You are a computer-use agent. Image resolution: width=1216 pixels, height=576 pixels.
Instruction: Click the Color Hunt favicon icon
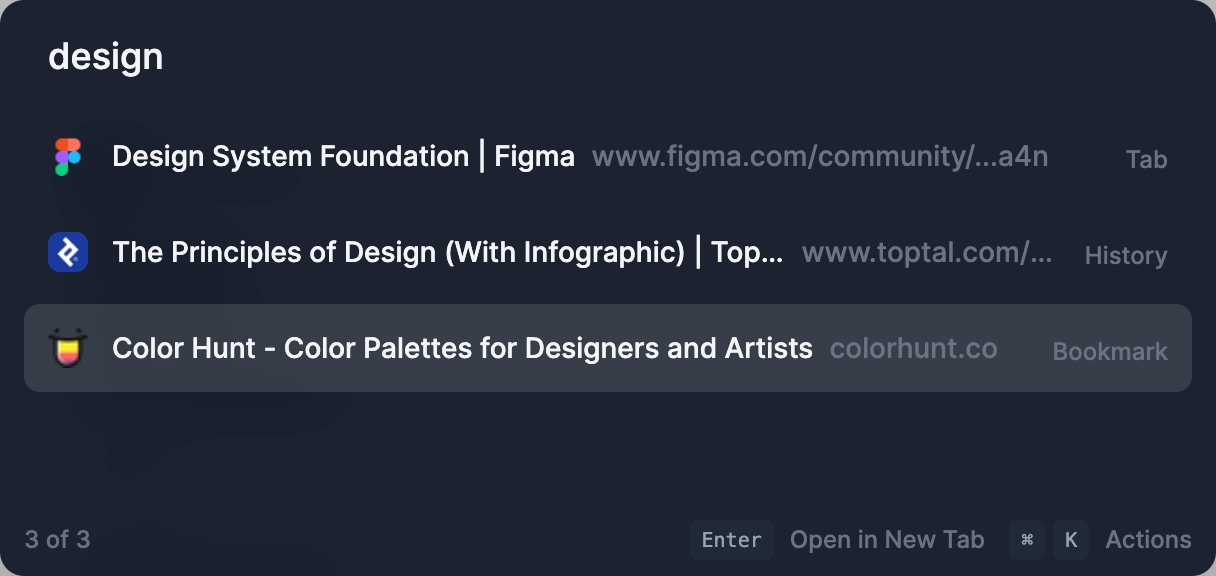(68, 349)
